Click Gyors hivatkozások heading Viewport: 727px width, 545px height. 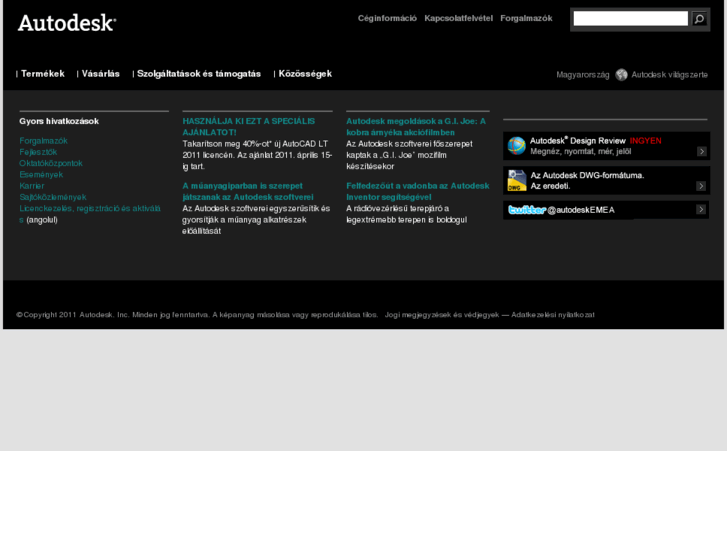tap(59, 122)
